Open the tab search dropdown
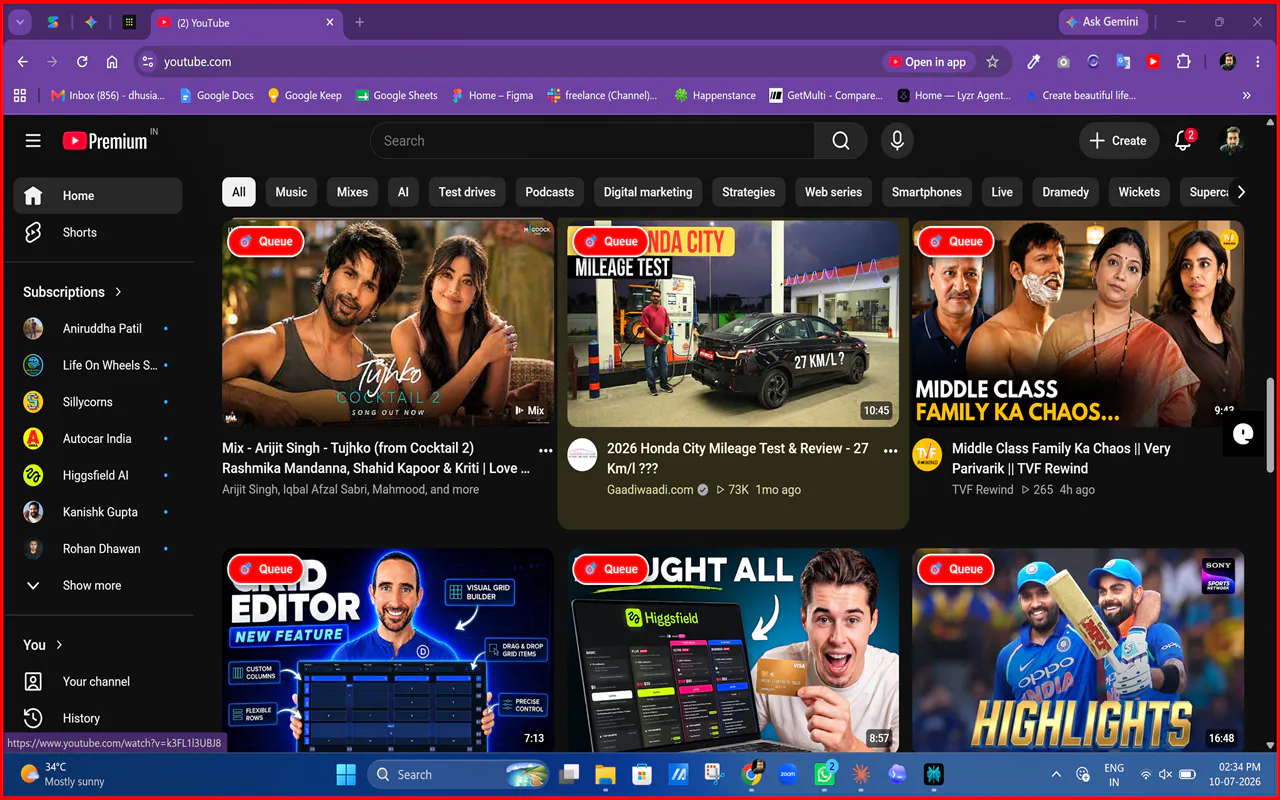 19,22
